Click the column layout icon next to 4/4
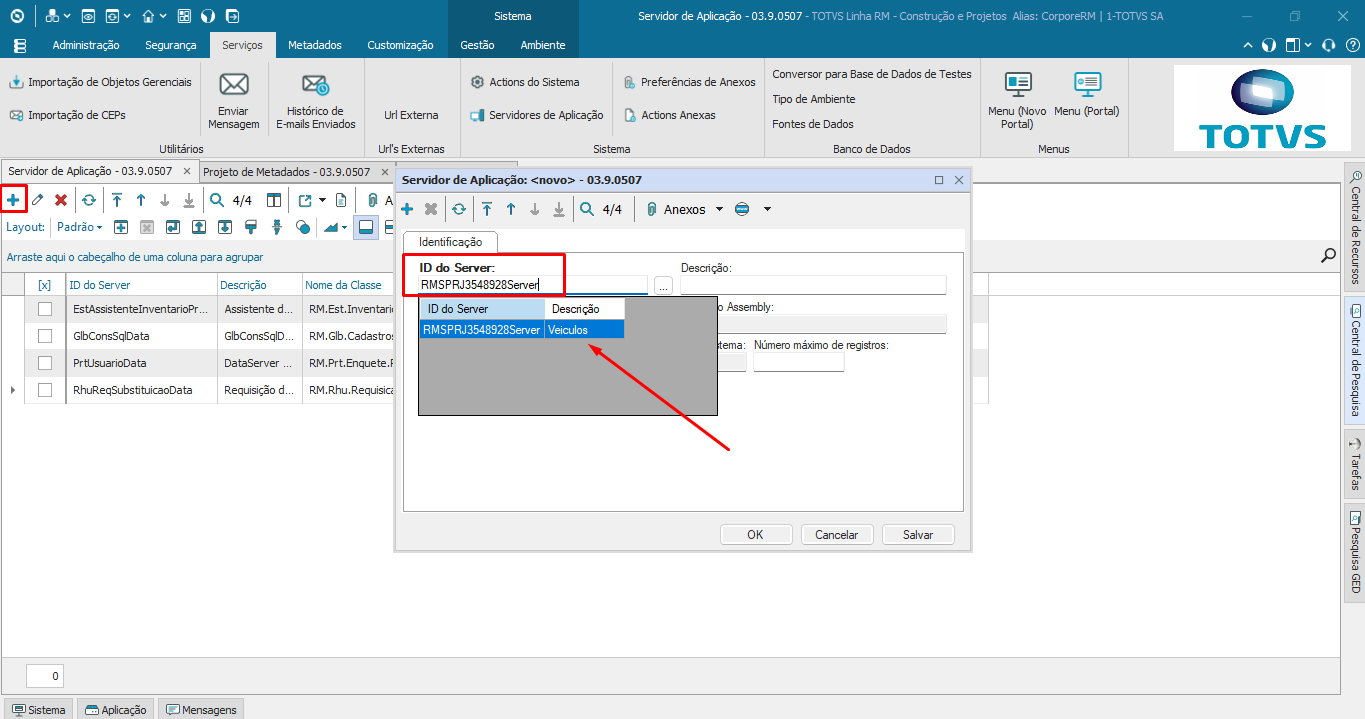 point(273,200)
